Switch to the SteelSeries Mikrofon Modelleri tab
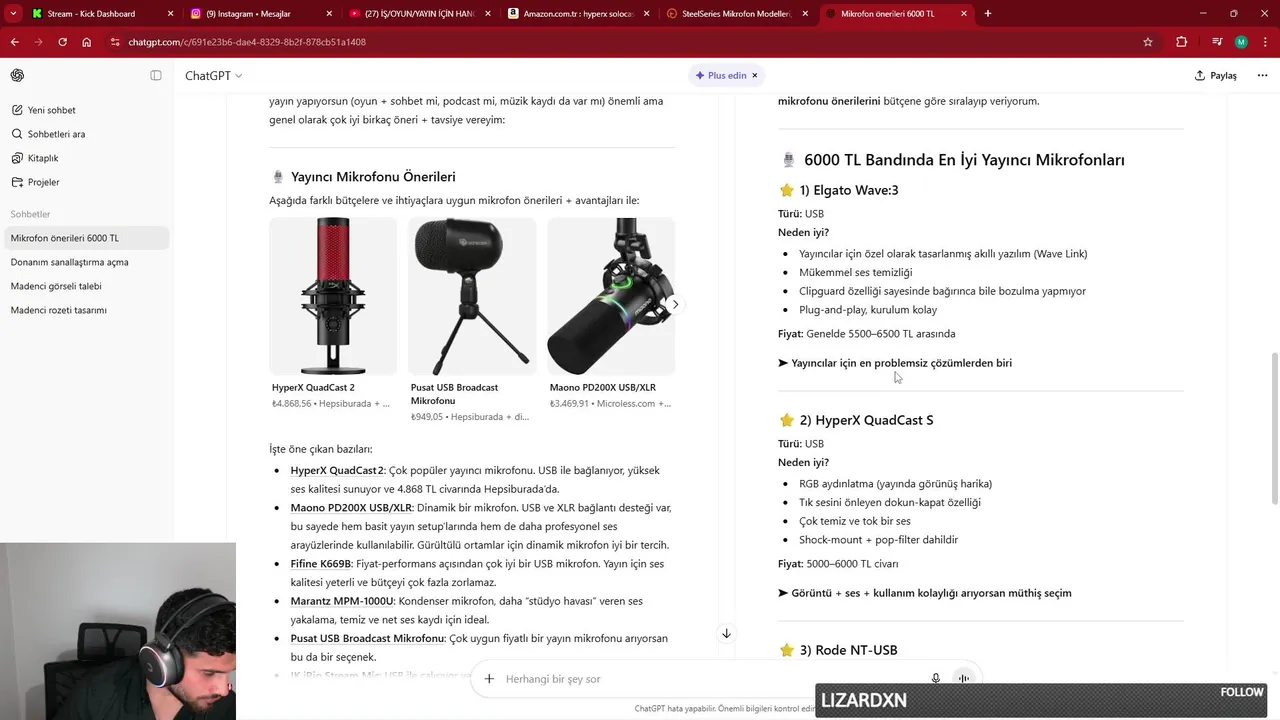Screen dimensions: 1280x720 click(738, 14)
